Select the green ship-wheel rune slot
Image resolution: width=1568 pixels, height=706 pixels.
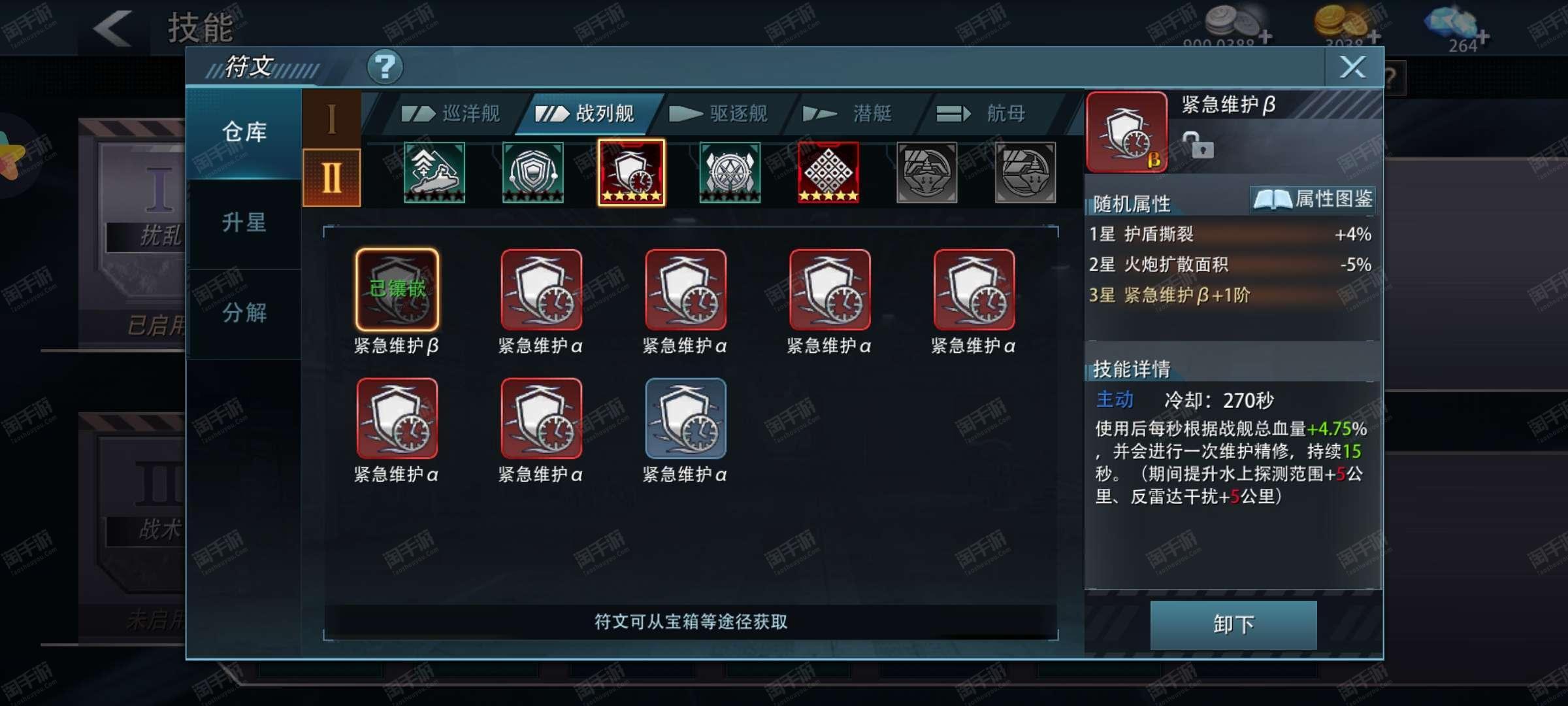730,173
